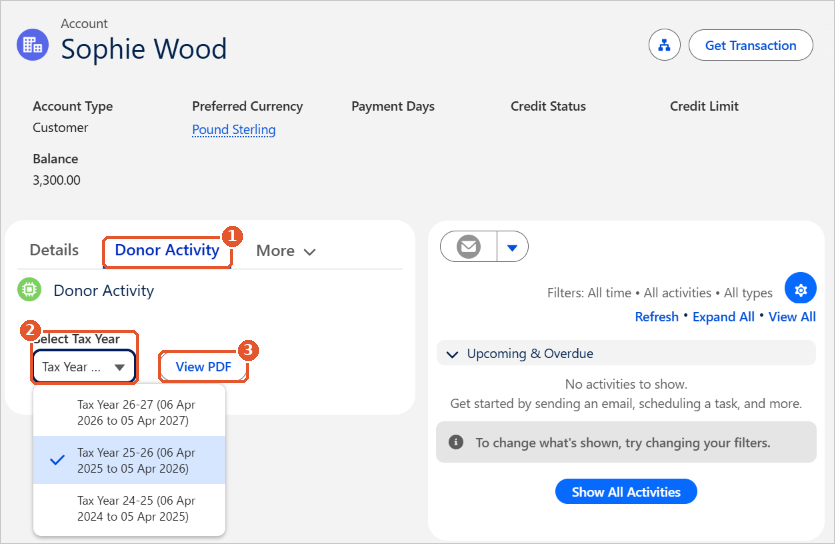Click the Get Transaction button
The image size is (835, 544).
pos(750,45)
